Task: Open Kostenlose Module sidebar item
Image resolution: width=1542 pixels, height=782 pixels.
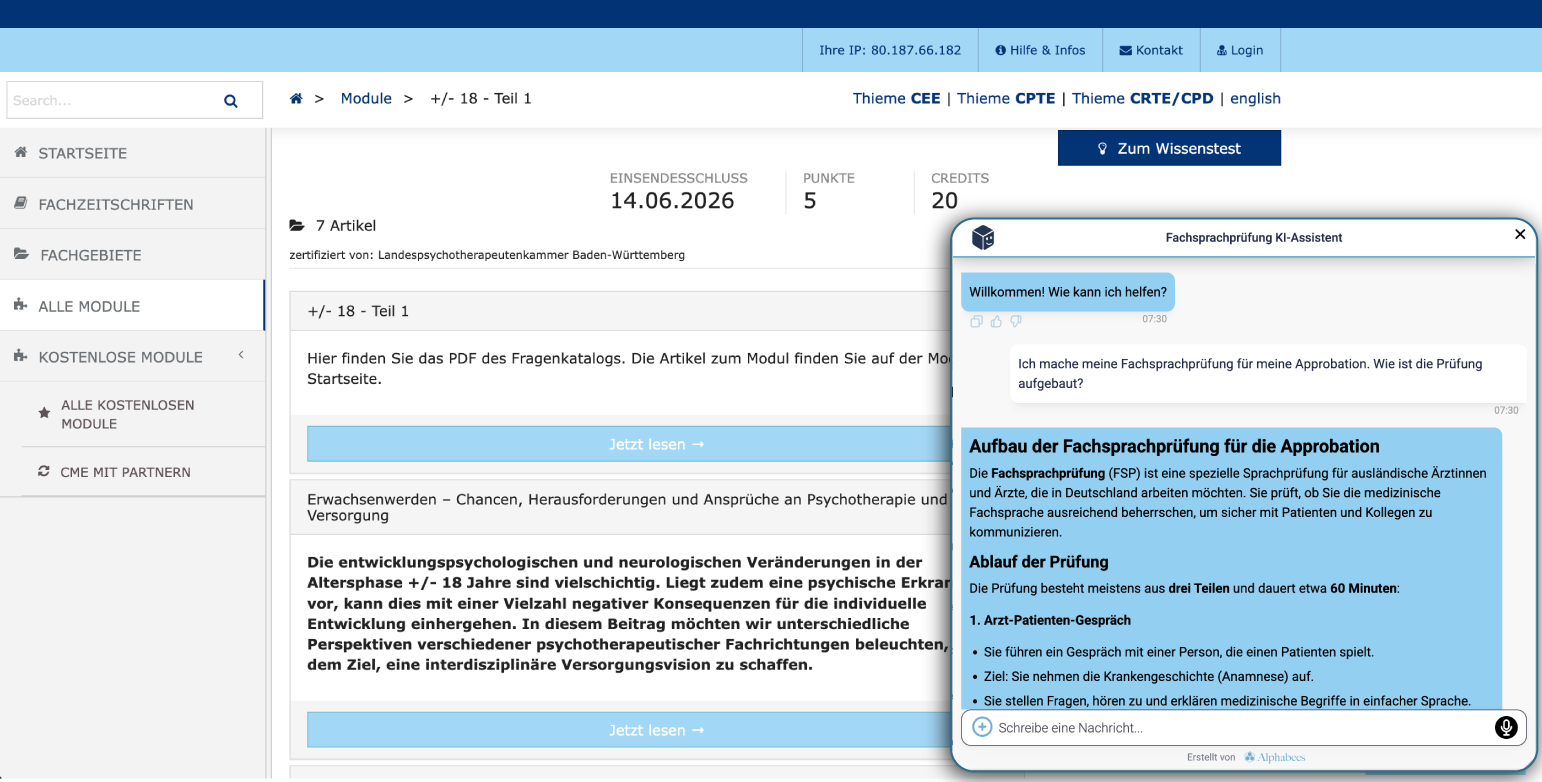Action: (132, 357)
